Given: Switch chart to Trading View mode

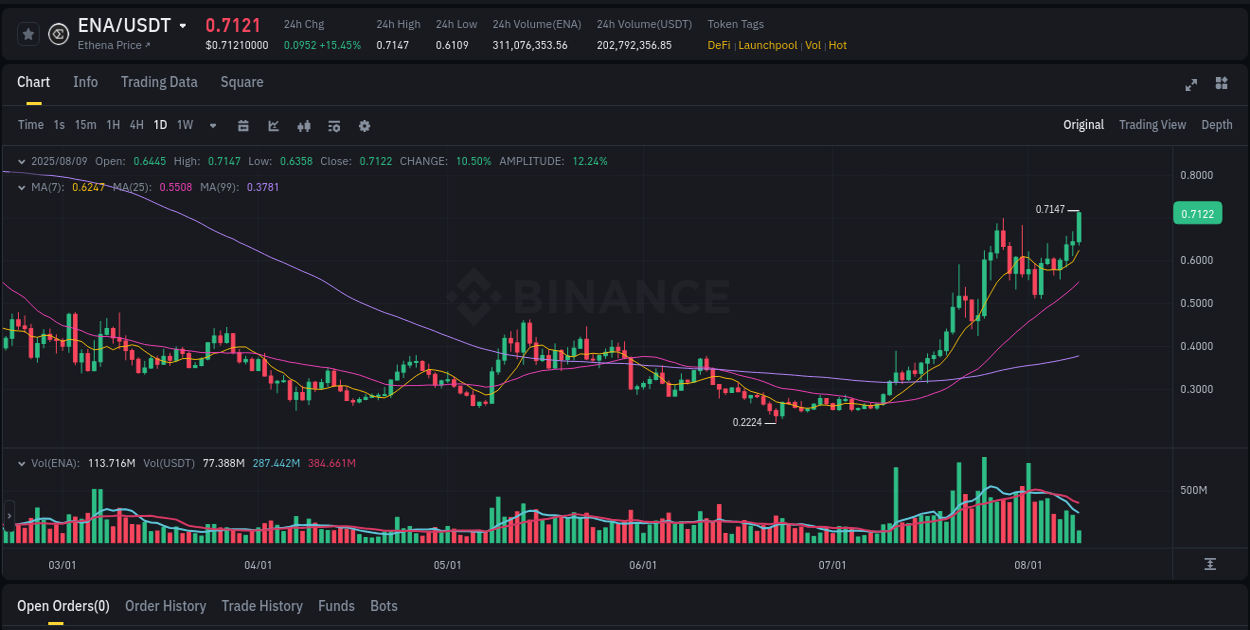Looking at the screenshot, I should click(1152, 125).
